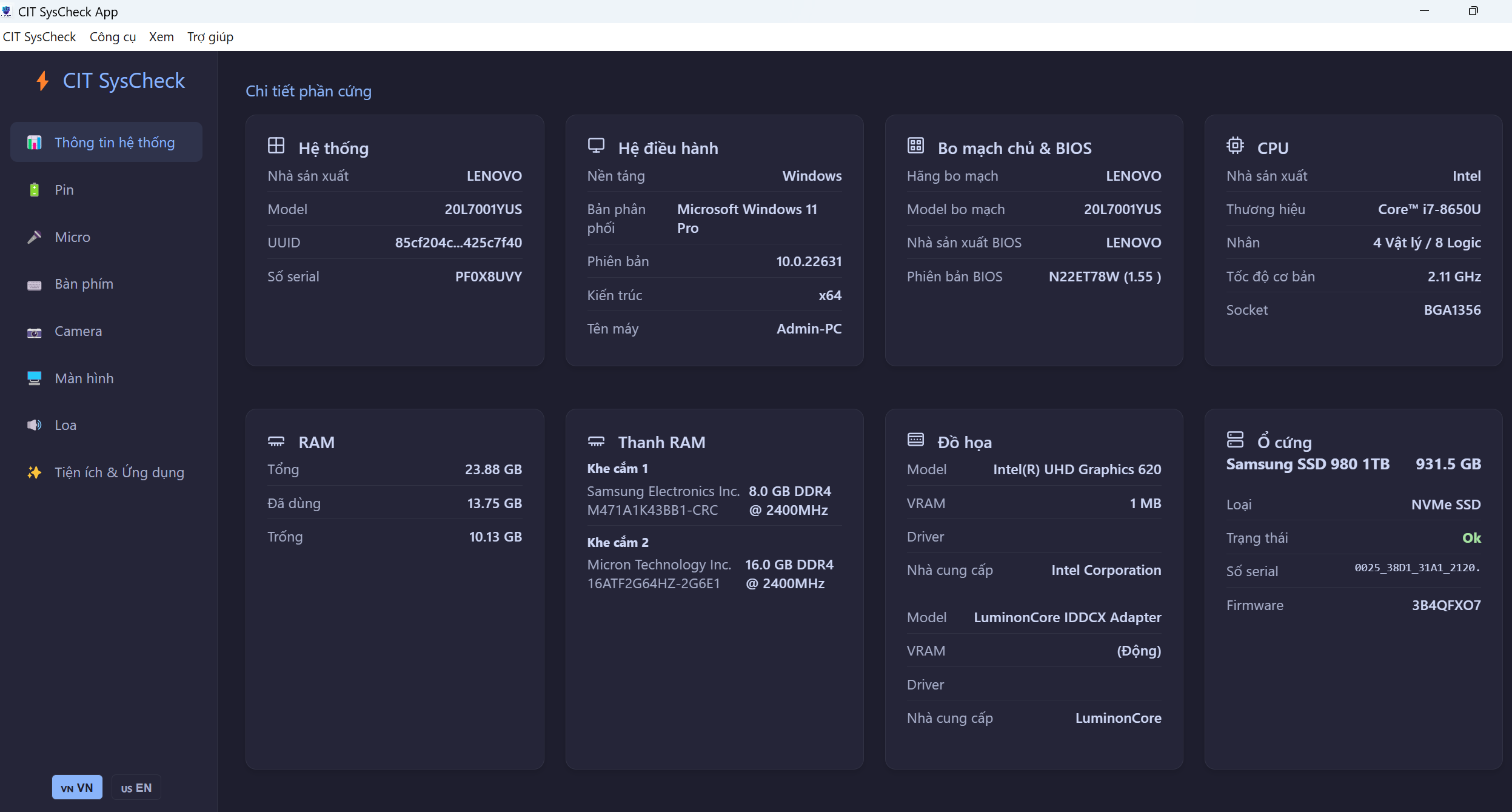Click the Màn hình monitor icon
Image resolution: width=1512 pixels, height=812 pixels.
click(x=35, y=378)
